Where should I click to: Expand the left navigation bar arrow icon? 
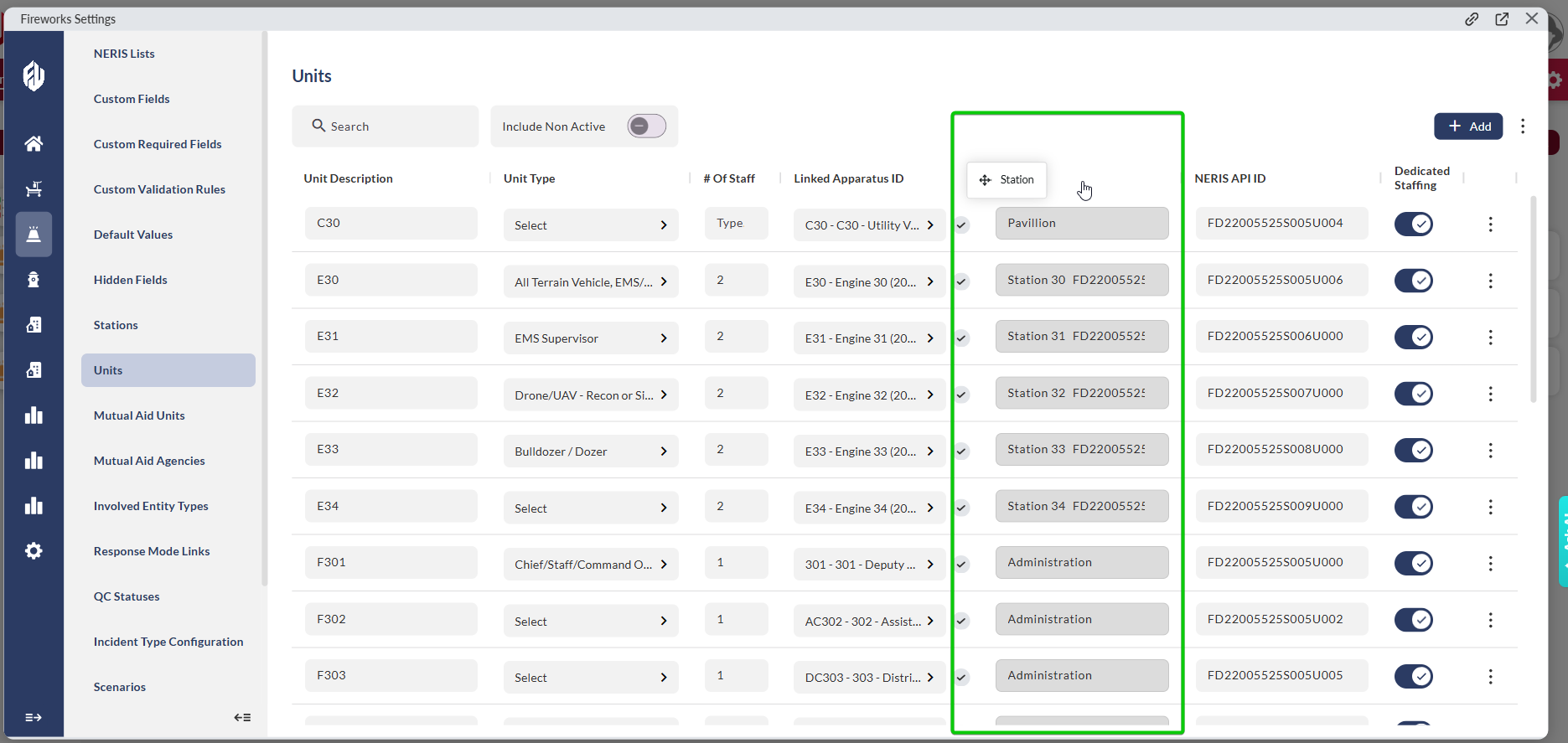click(34, 717)
